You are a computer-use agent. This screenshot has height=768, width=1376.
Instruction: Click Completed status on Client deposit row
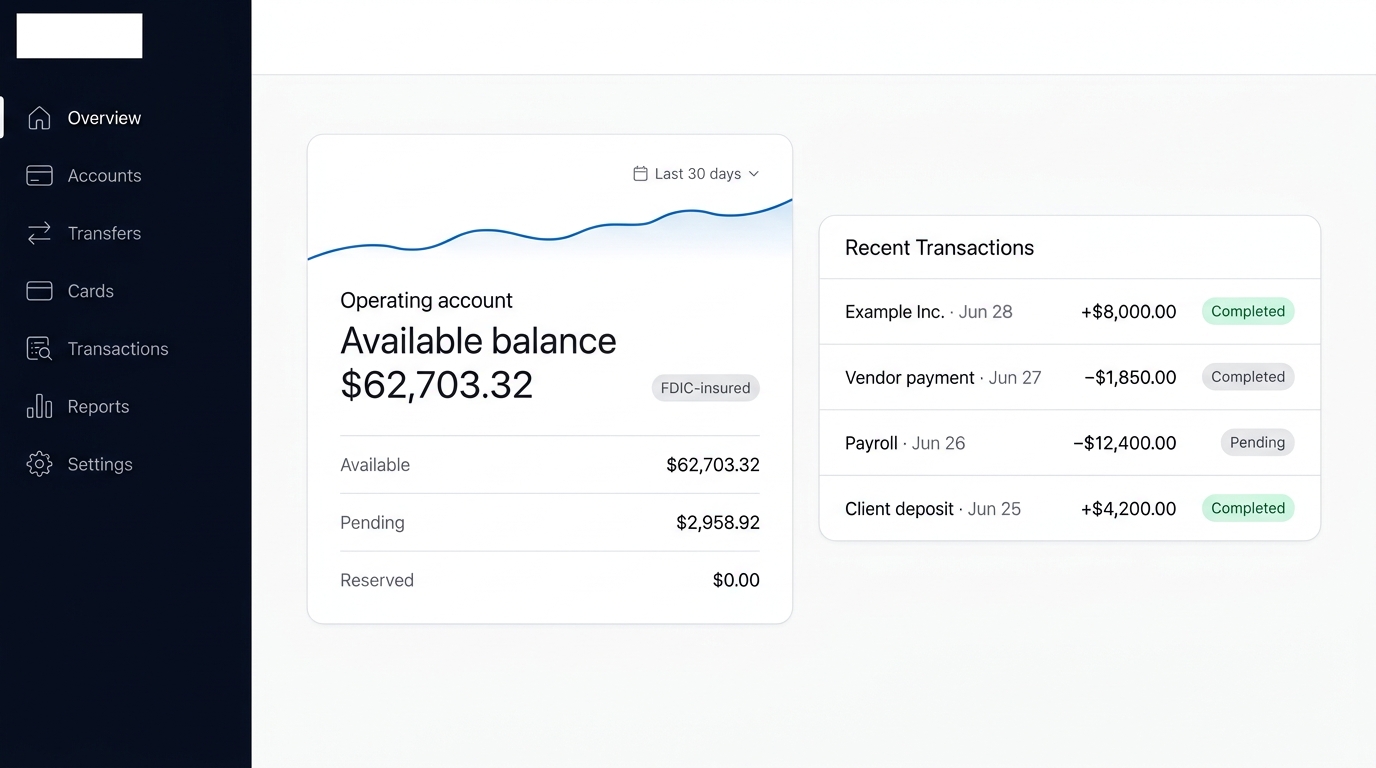(1248, 508)
